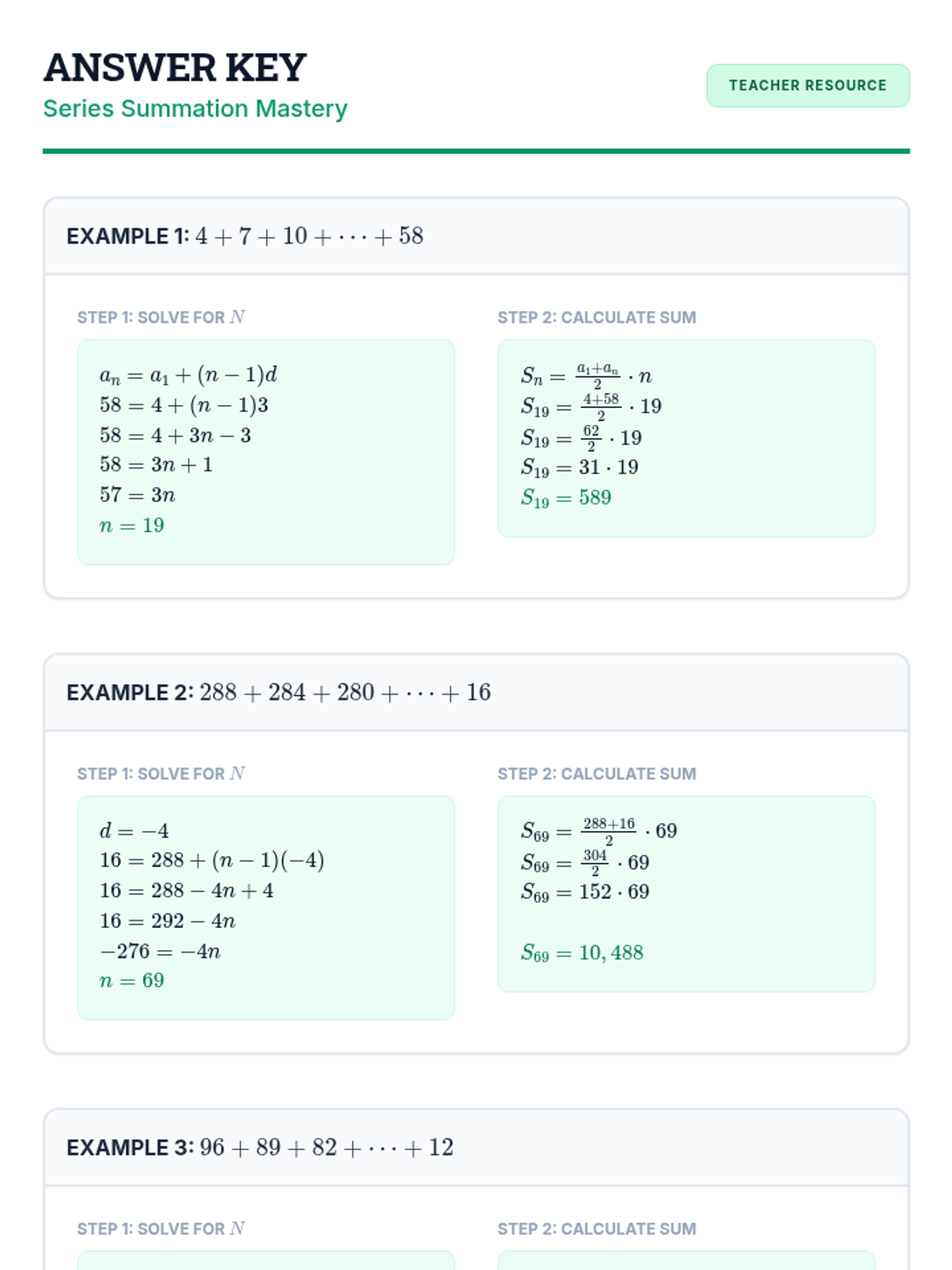Click the Teacher Resource badge
The image size is (952, 1270).
pyautogui.click(x=808, y=86)
